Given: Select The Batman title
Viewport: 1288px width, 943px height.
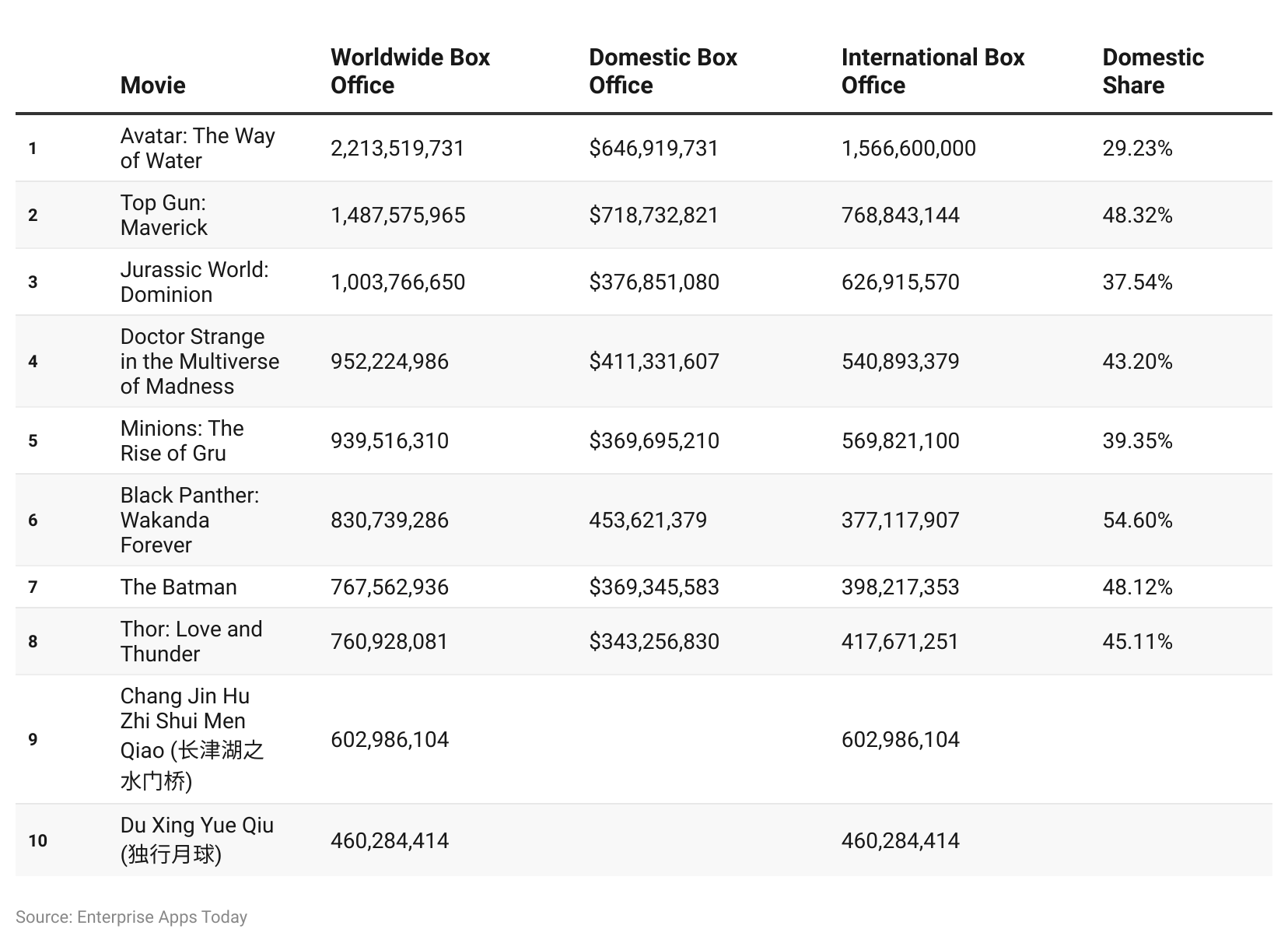Looking at the screenshot, I should (178, 587).
